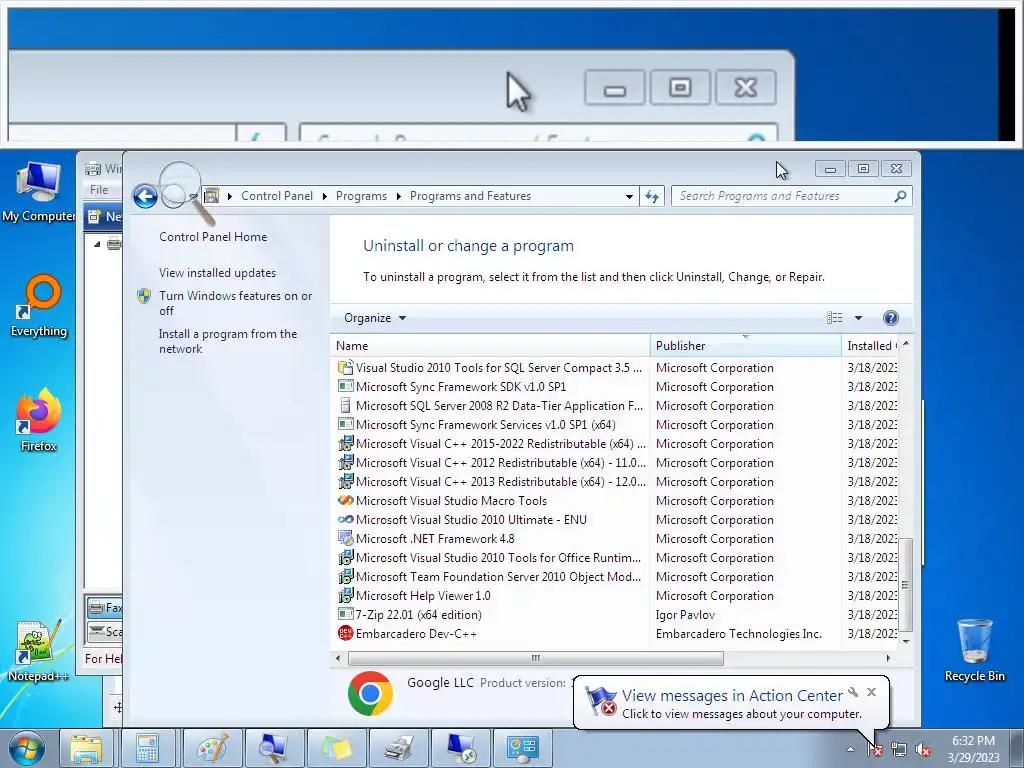1024x768 pixels.
Task: Open Sticky Notes from the taskbar
Action: (336, 749)
